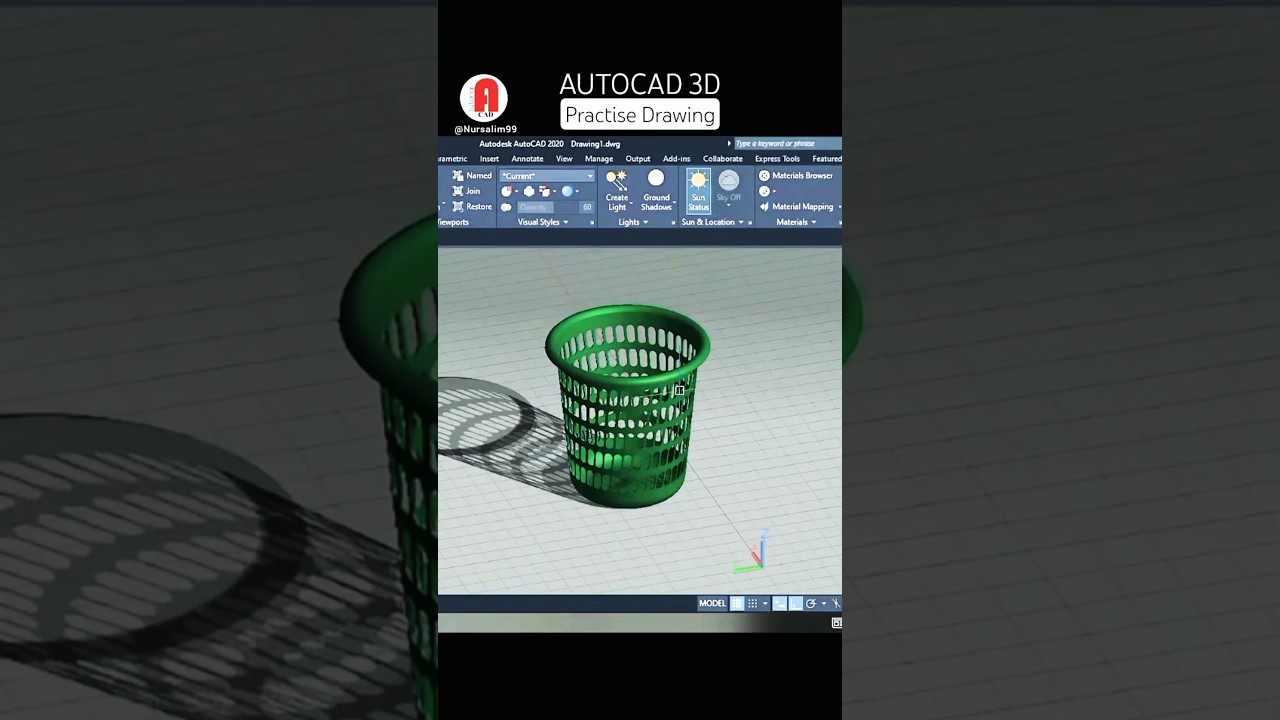The image size is (1280, 720).
Task: Click the Named viewports icon
Action: point(458,175)
